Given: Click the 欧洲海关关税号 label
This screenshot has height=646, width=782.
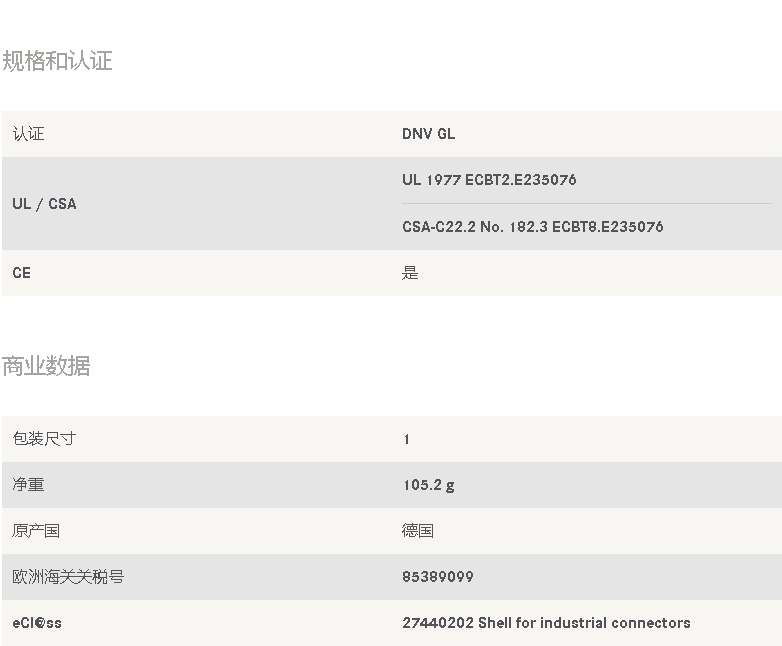Looking at the screenshot, I should tap(68, 577).
